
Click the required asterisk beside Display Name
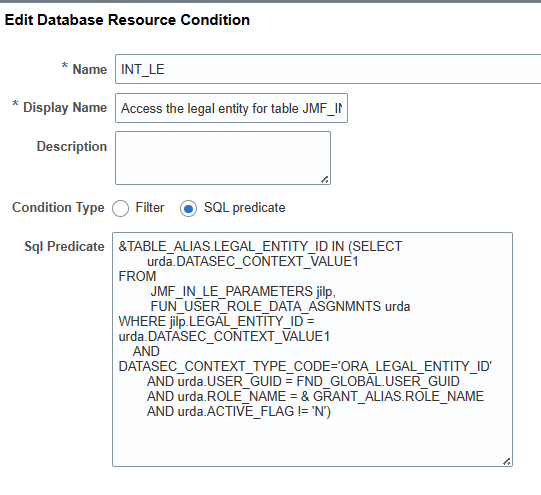15,103
